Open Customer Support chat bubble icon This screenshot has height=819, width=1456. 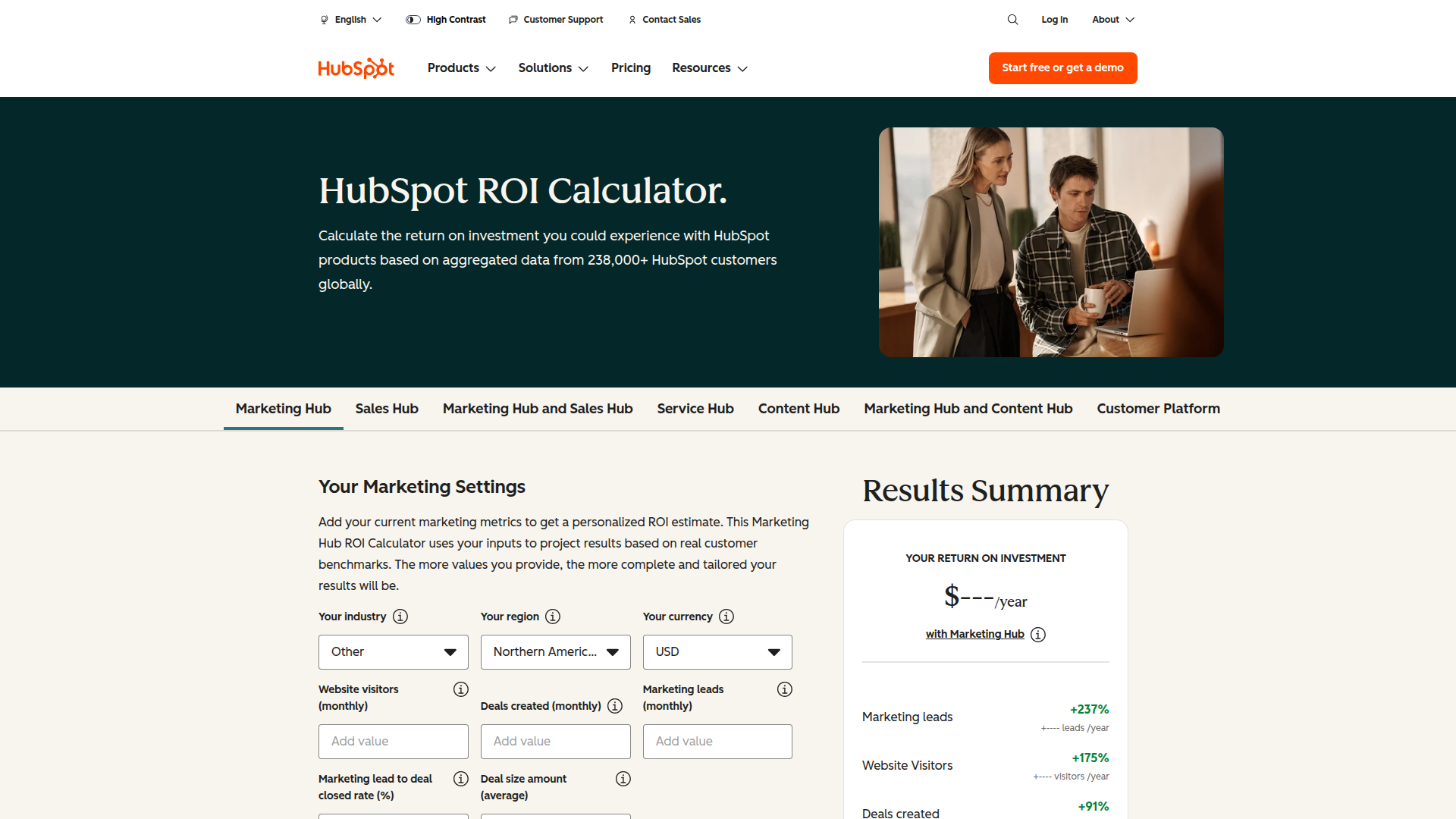[513, 19]
